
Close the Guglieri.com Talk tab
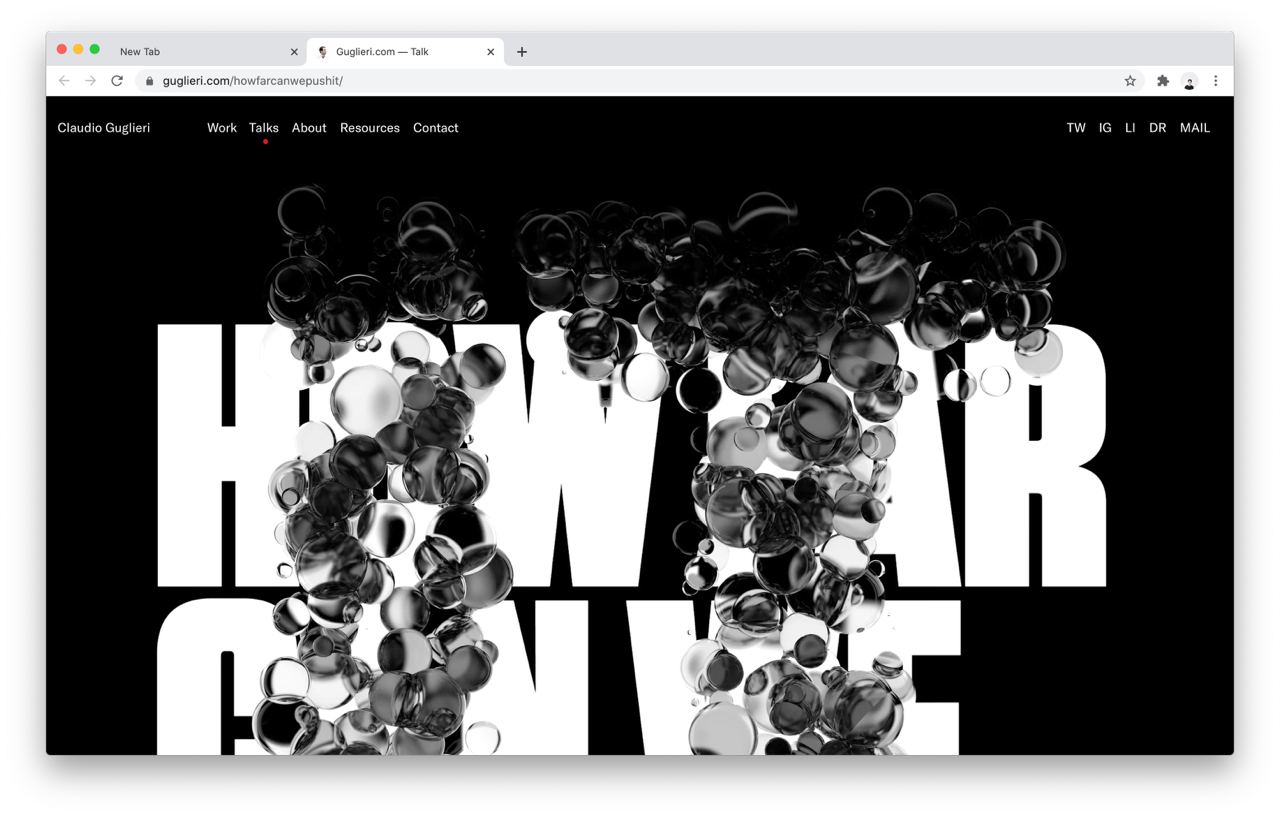tap(490, 52)
